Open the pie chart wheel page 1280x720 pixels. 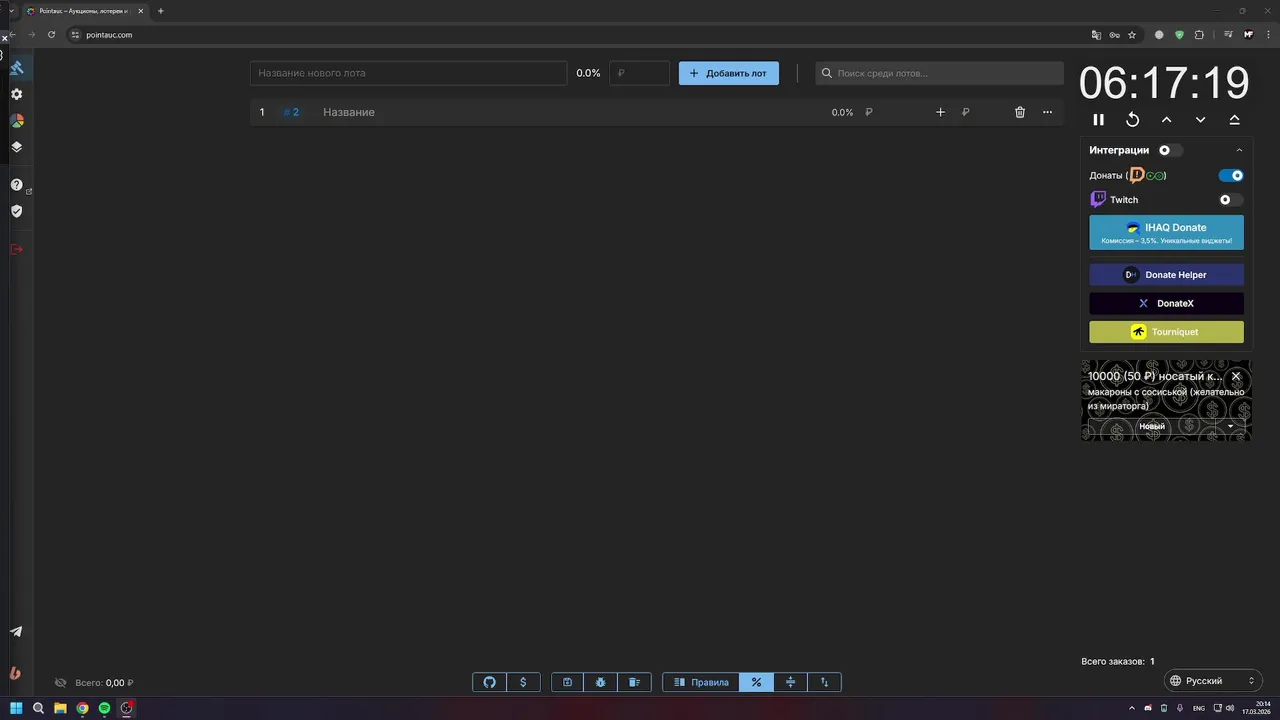16,120
